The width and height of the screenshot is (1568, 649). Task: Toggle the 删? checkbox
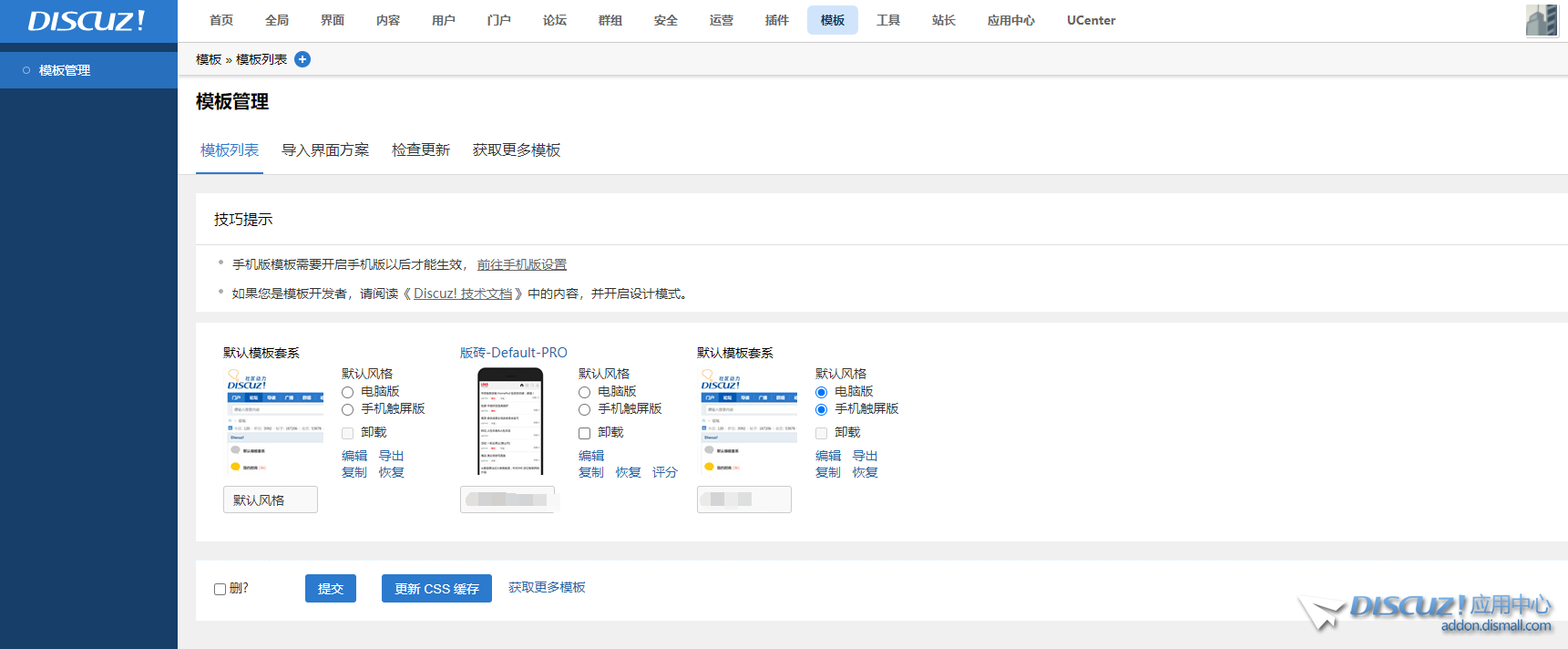point(220,589)
